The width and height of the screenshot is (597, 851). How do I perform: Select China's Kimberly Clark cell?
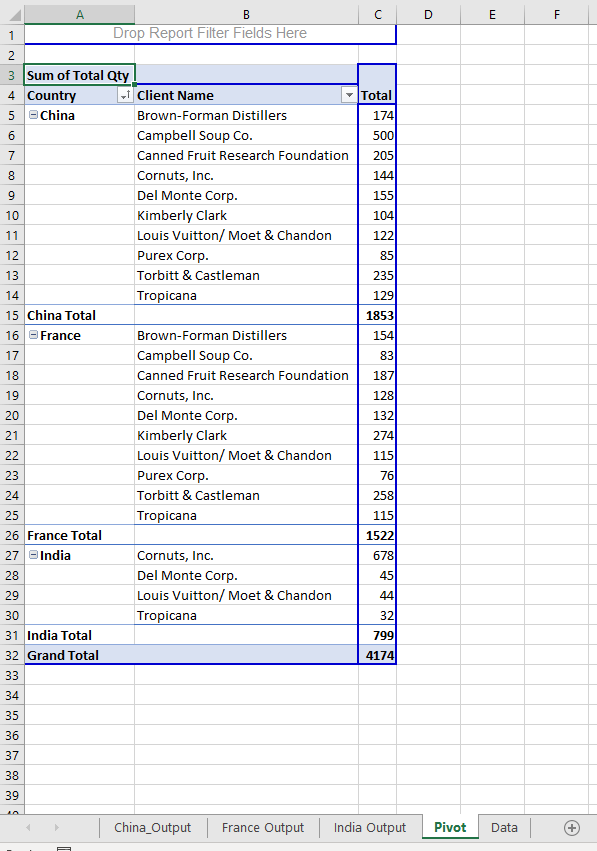pos(246,215)
